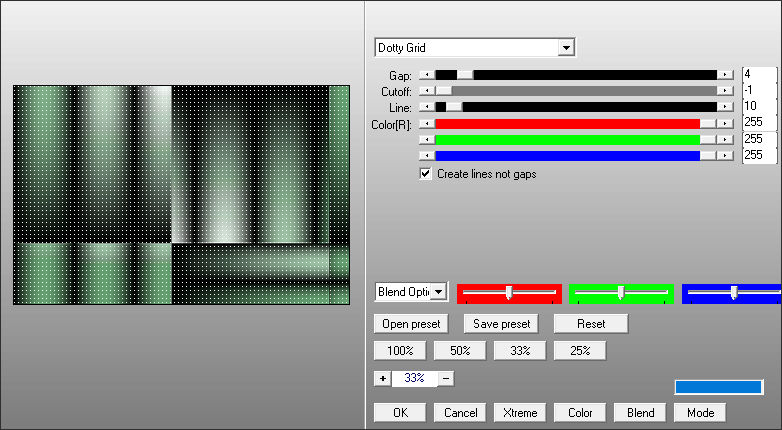Click left arrow of blue color slider
The image size is (782, 430).
coord(427,155)
